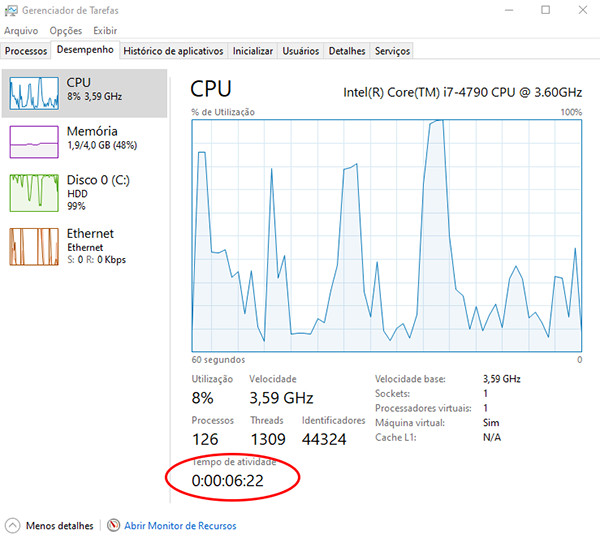This screenshot has height=543, width=600.
Task: Switch to Histórico de aplicativos tab
Action: click(174, 50)
